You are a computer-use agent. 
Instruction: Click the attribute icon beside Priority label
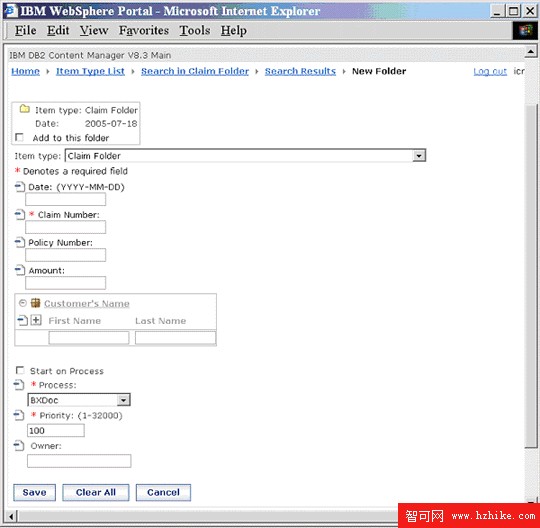pos(19,415)
